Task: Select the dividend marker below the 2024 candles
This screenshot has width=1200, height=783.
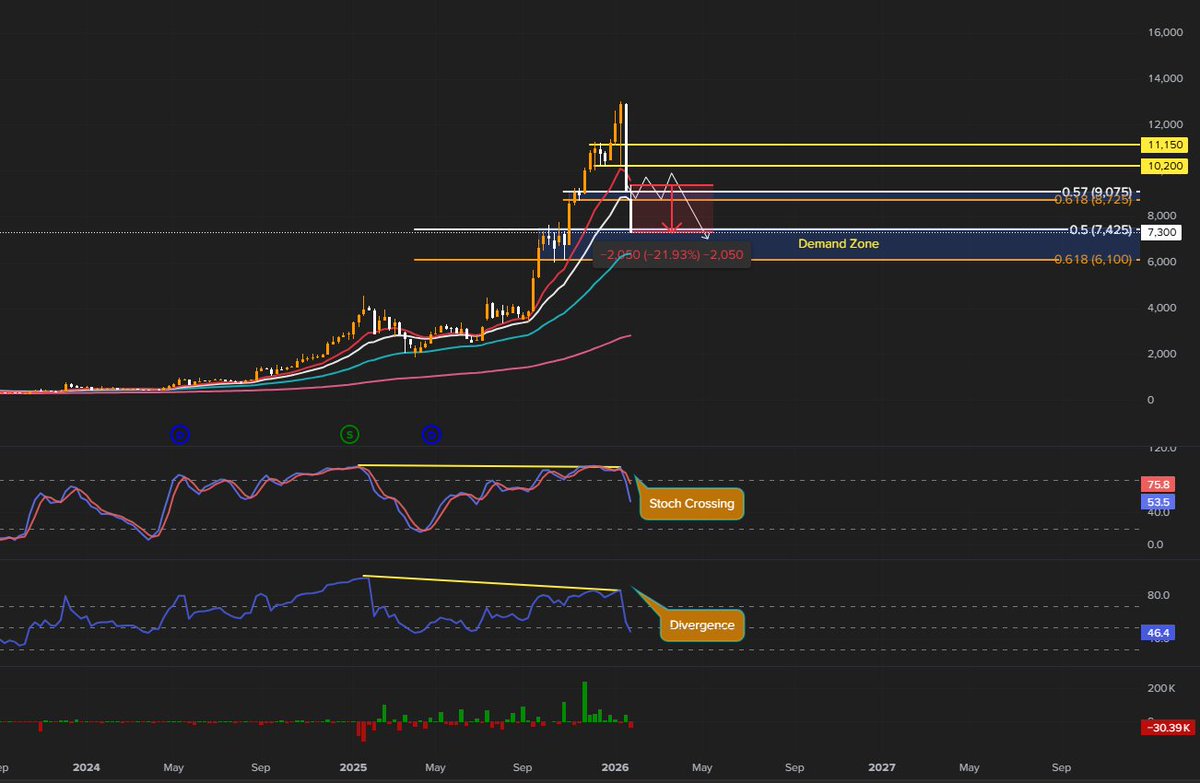Action: point(178,434)
